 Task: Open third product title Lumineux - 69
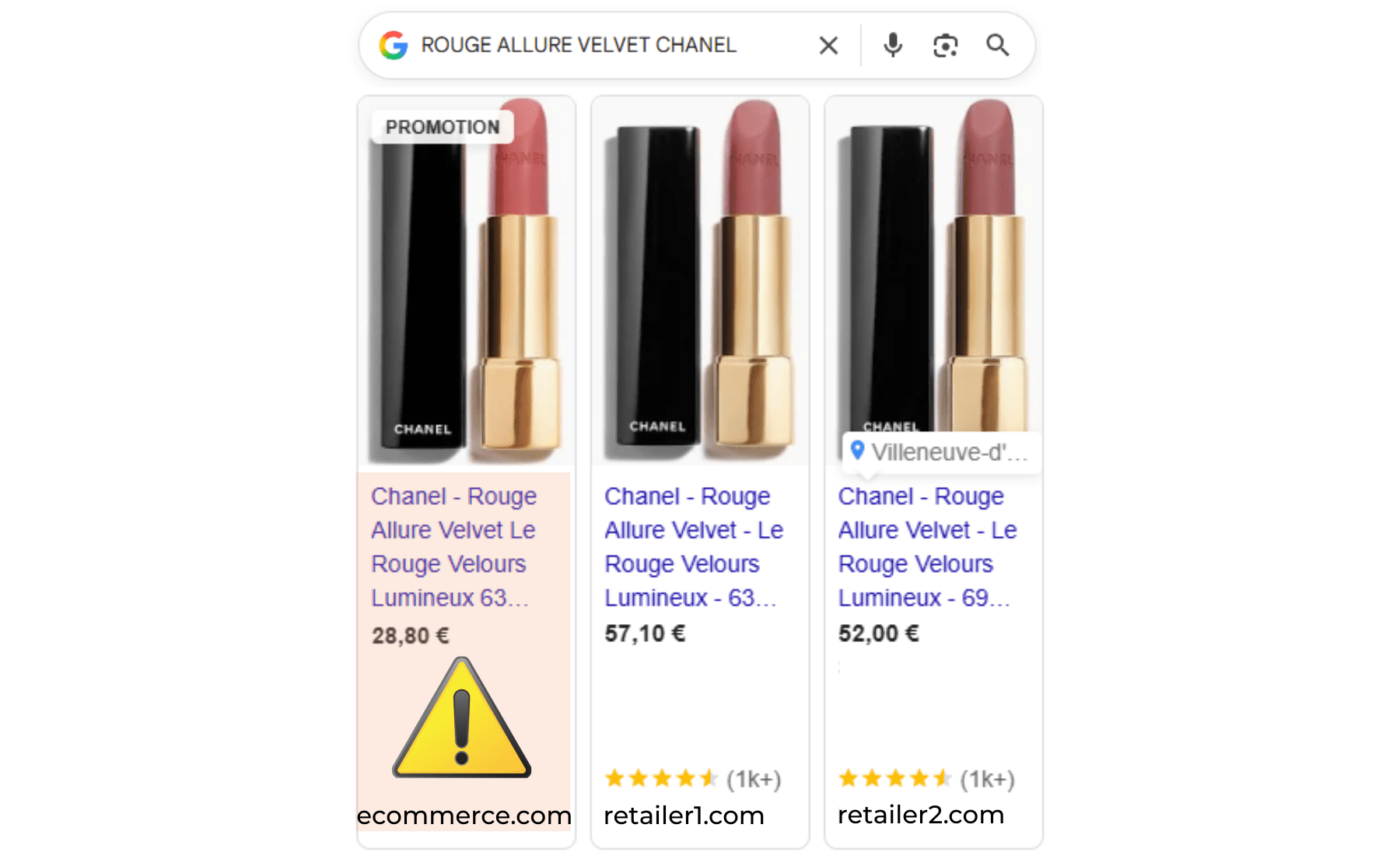click(927, 546)
